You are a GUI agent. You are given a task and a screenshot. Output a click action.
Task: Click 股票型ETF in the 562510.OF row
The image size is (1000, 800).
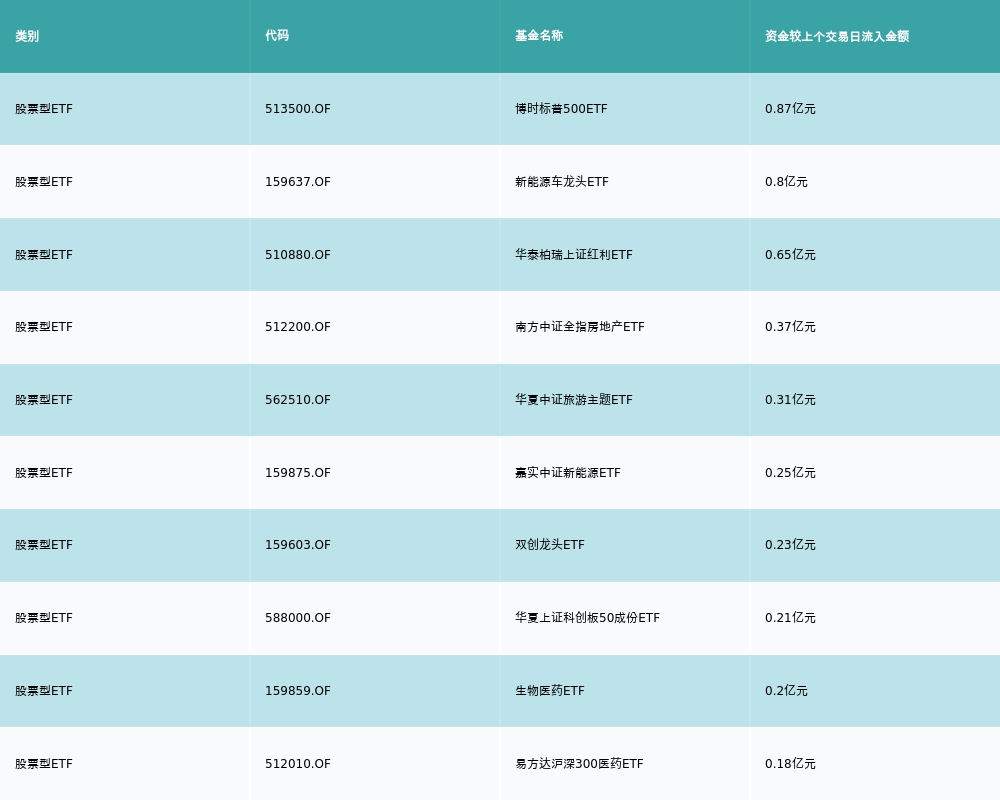click(44, 400)
